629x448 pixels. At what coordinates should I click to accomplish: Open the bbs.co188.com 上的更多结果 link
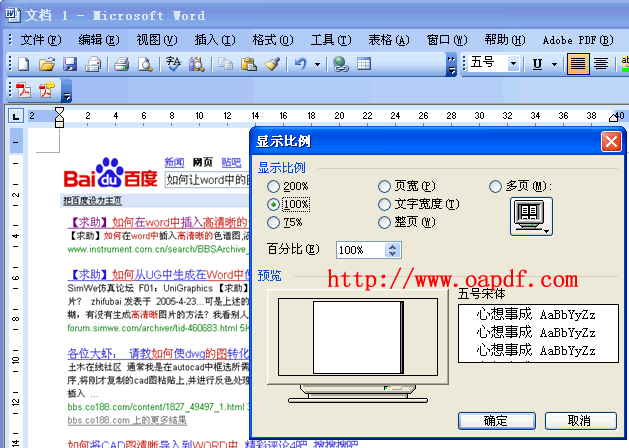[x=127, y=420]
